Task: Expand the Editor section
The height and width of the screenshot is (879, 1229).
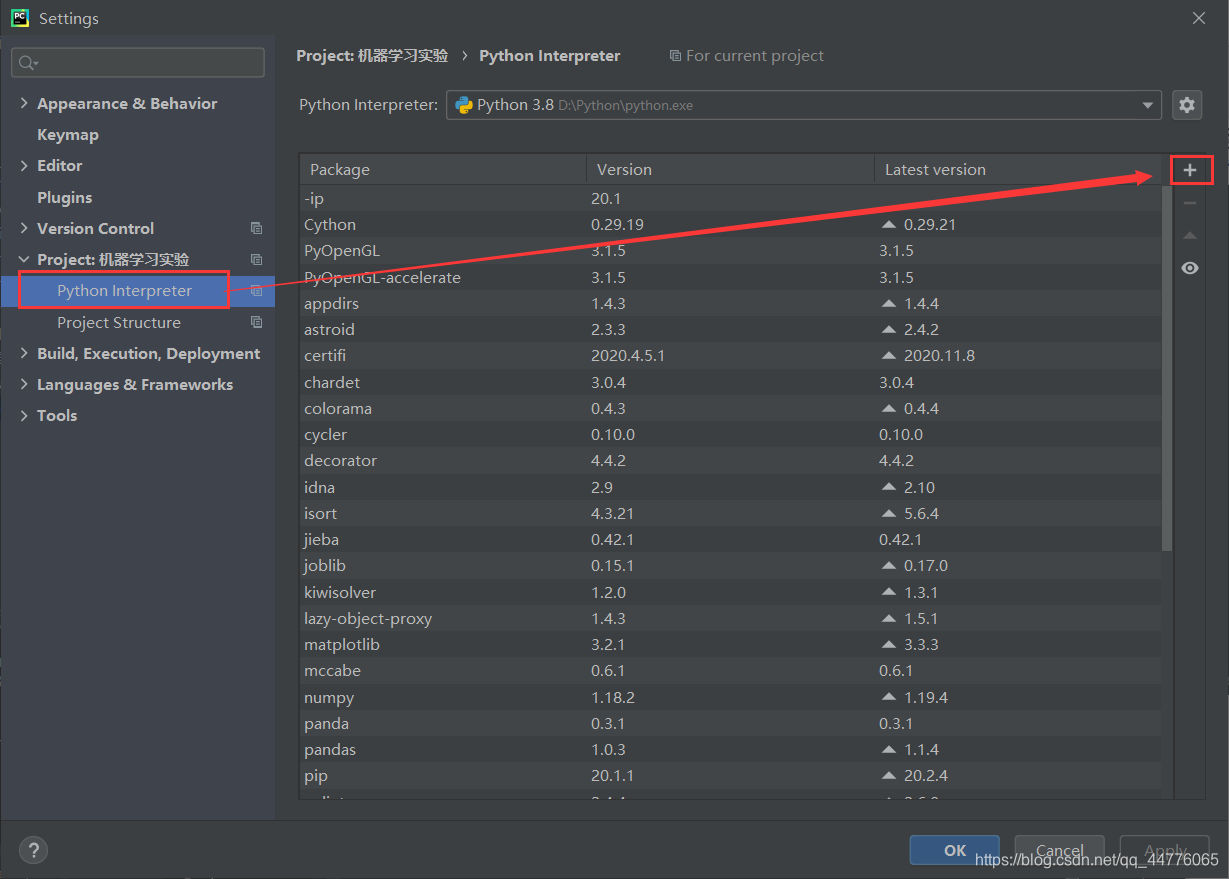Action: pos(24,165)
